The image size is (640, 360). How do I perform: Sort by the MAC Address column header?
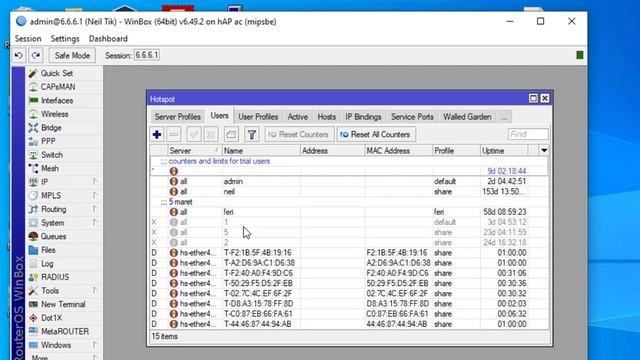[398, 151]
